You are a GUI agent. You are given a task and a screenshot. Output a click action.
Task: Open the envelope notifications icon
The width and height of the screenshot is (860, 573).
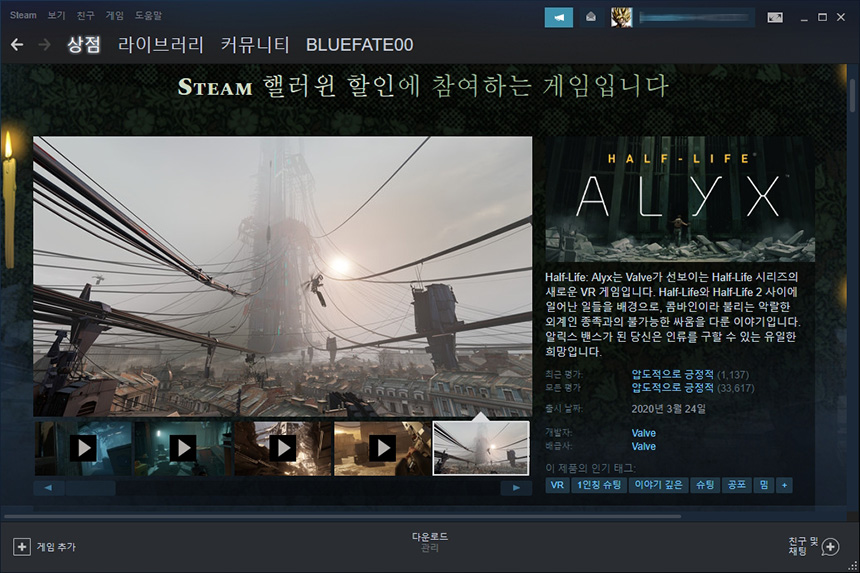(591, 18)
